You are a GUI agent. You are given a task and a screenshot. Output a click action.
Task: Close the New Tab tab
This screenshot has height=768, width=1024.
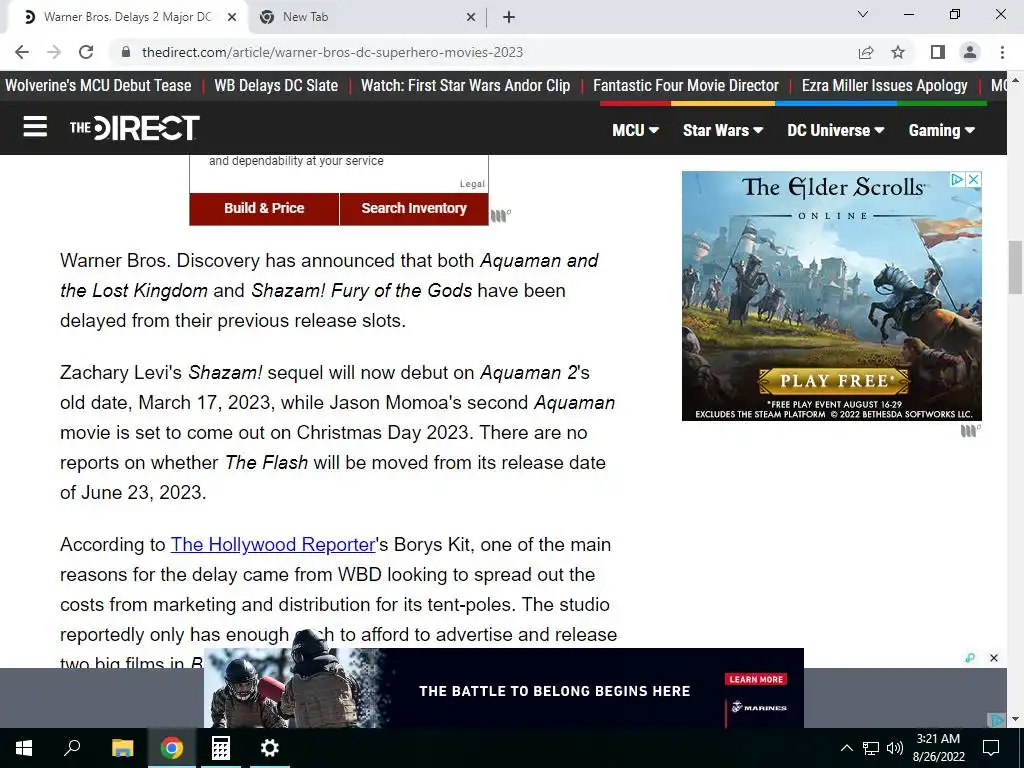[471, 17]
